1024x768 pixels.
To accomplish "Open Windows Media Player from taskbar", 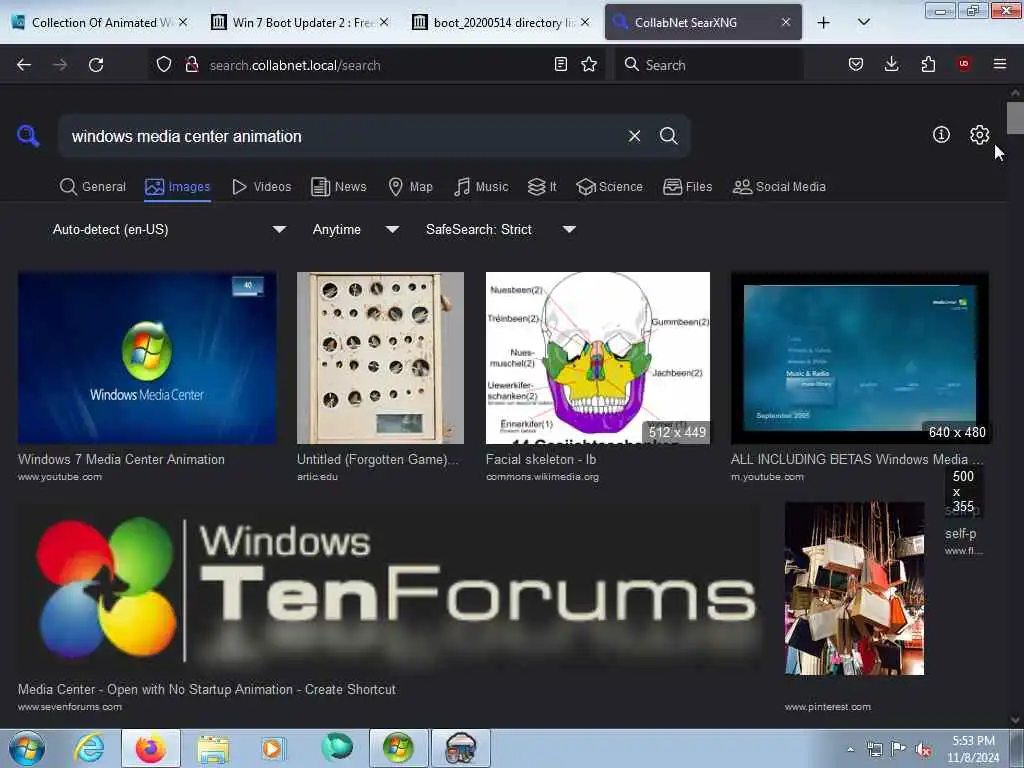I will tap(273, 748).
